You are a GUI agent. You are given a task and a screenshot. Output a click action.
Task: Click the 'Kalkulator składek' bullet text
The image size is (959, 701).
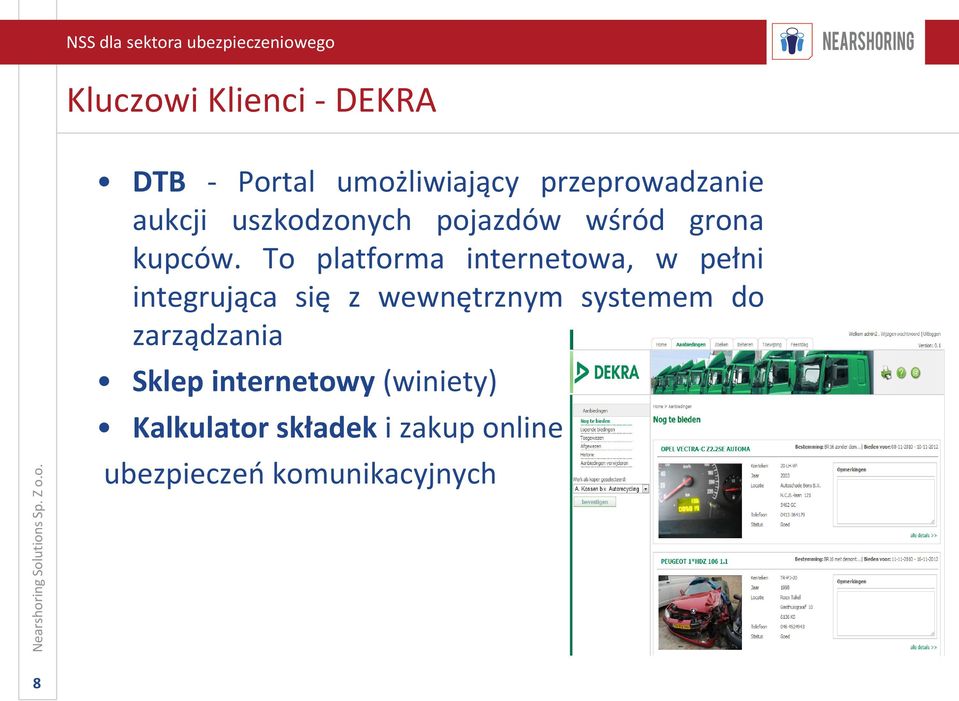pyautogui.click(x=254, y=428)
